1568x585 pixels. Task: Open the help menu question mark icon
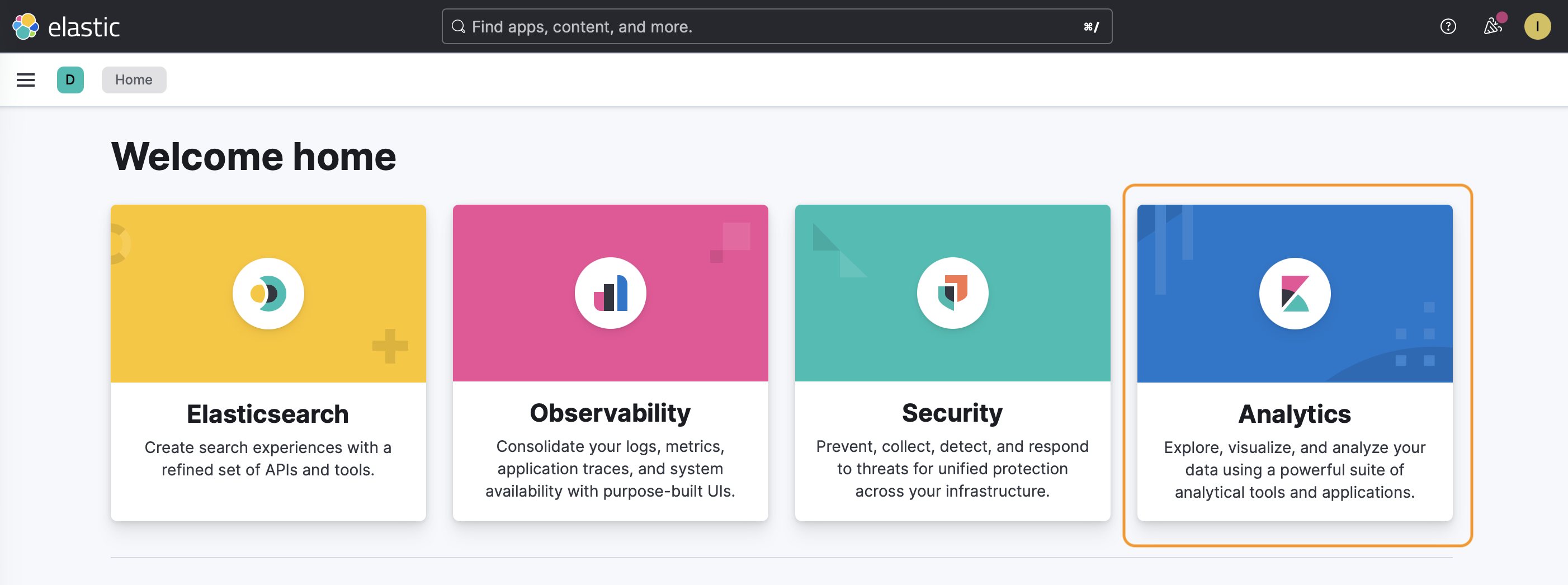[x=1447, y=27]
